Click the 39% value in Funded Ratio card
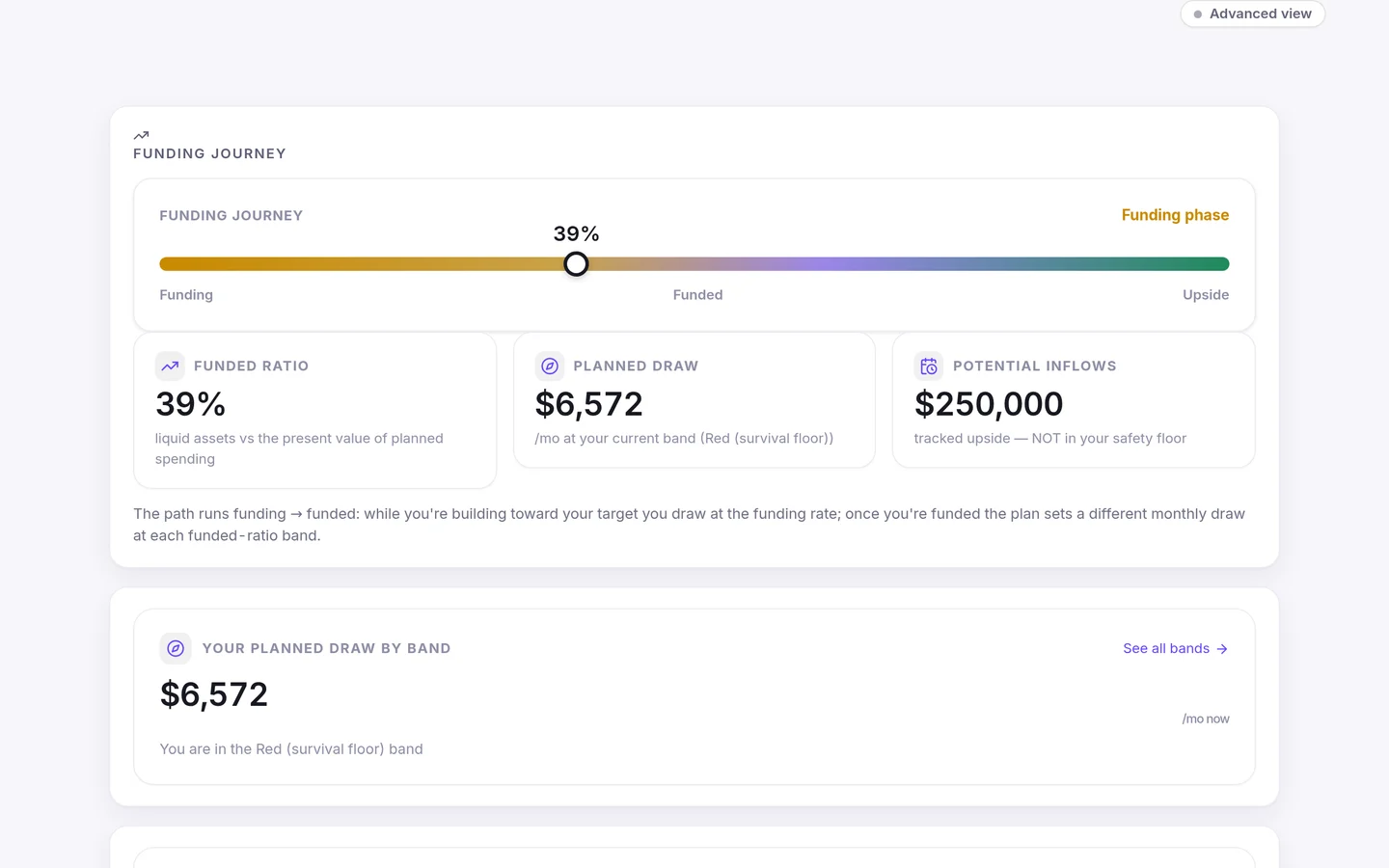The width and height of the screenshot is (1389, 868). click(190, 404)
